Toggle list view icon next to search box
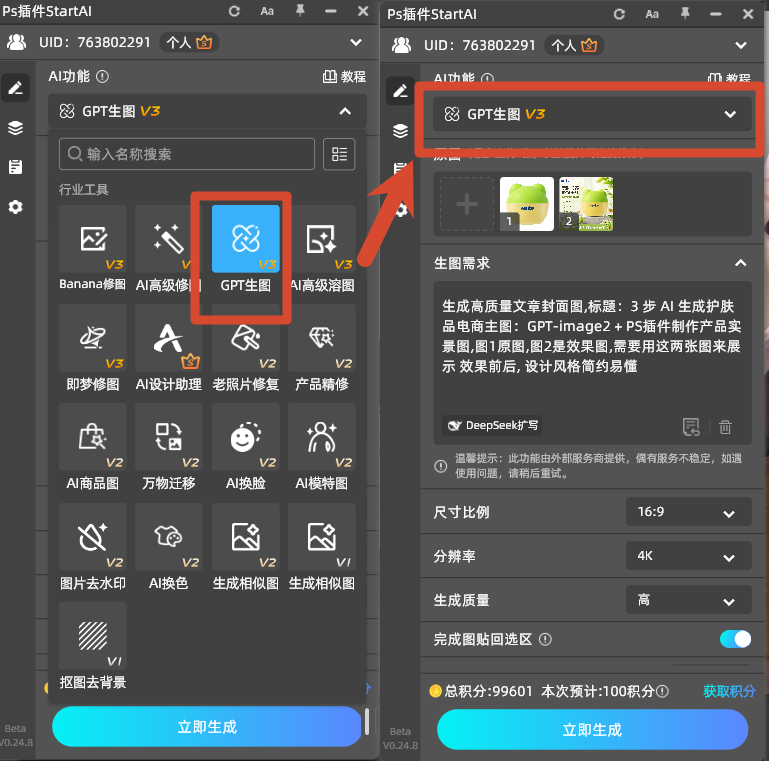 coord(339,154)
